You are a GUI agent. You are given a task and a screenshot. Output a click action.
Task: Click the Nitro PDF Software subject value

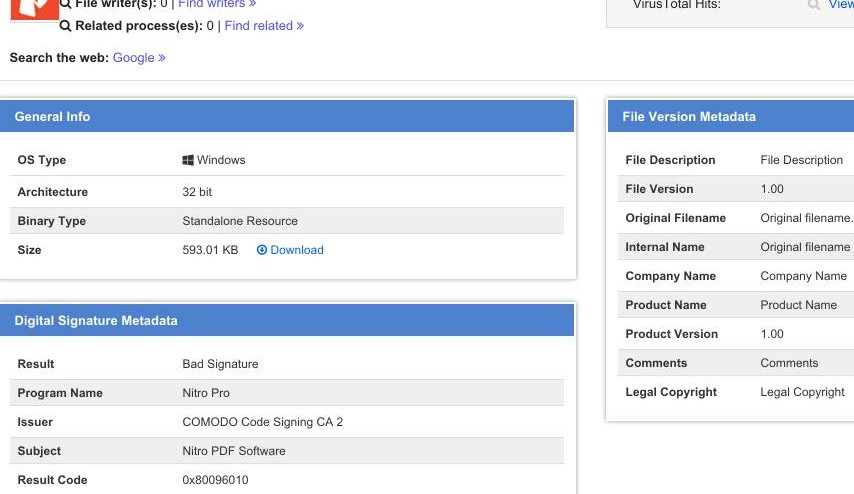234,451
